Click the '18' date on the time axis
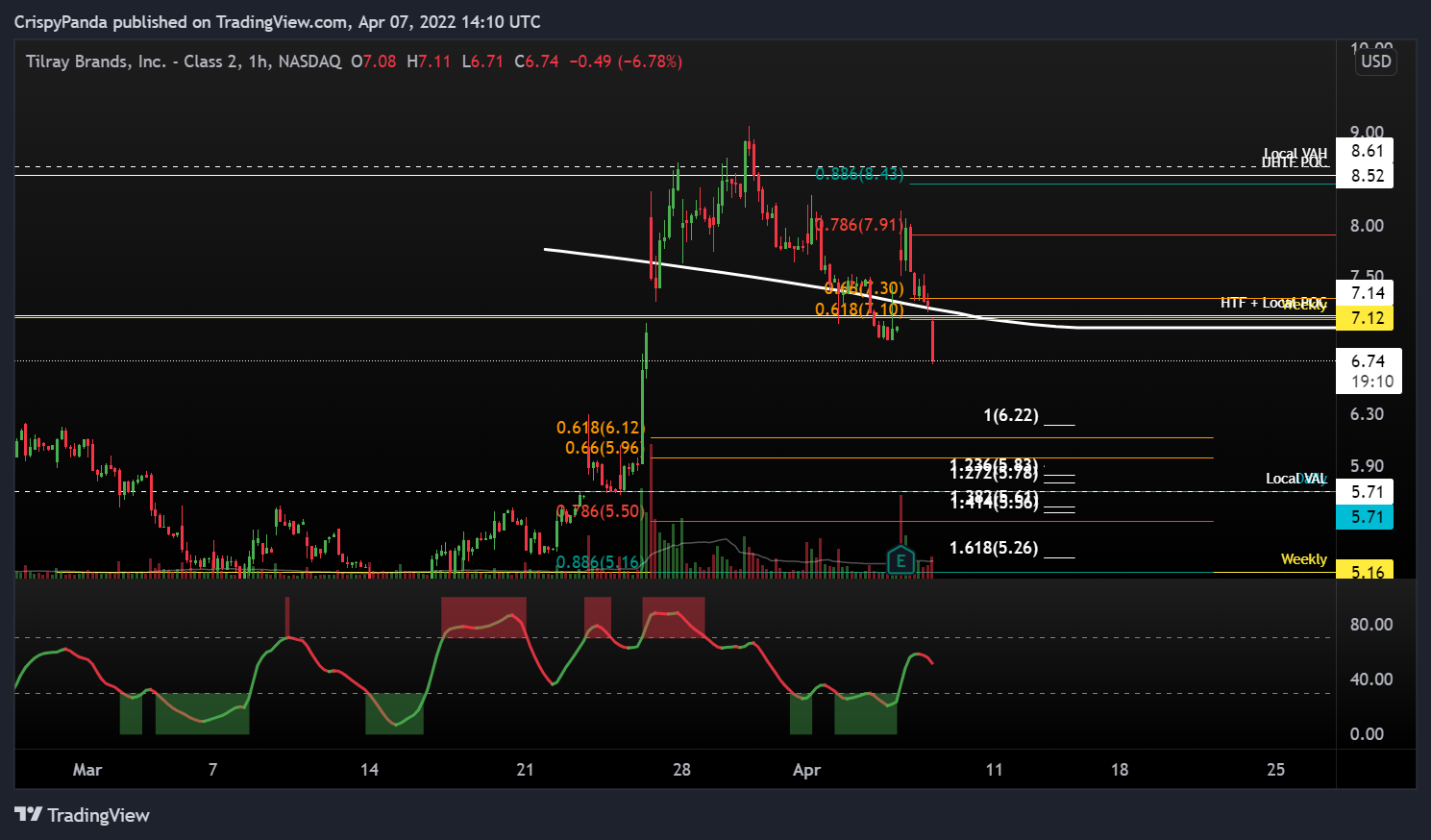This screenshot has height=840, width=1431. pyautogui.click(x=1120, y=770)
